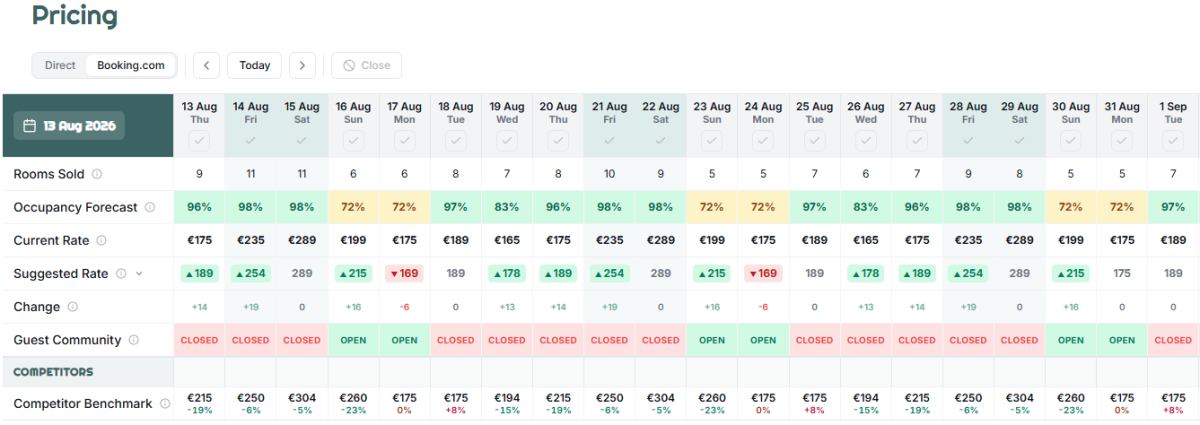Click the red 169 suggested rate for 17 Aug
Screen dimensions: 1200x425
tap(404, 274)
